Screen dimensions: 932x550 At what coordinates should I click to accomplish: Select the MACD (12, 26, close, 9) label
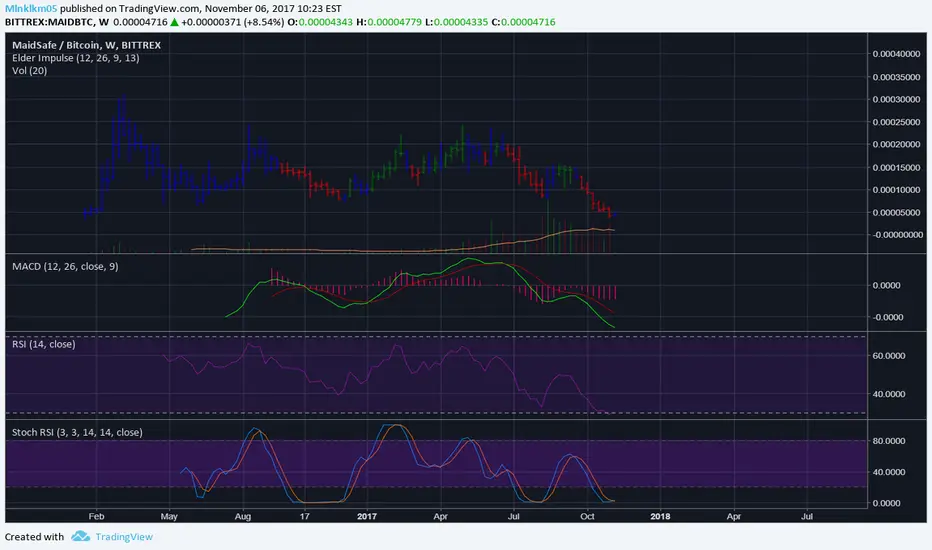(65, 266)
